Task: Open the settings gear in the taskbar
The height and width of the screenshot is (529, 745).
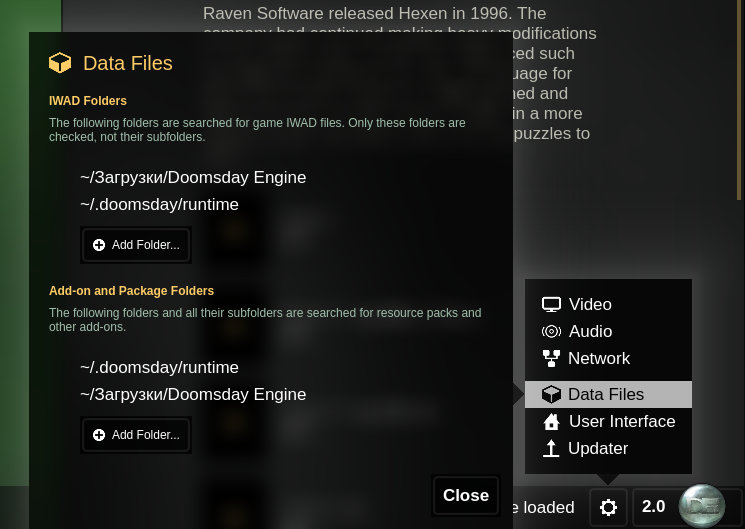Action: [x=608, y=507]
